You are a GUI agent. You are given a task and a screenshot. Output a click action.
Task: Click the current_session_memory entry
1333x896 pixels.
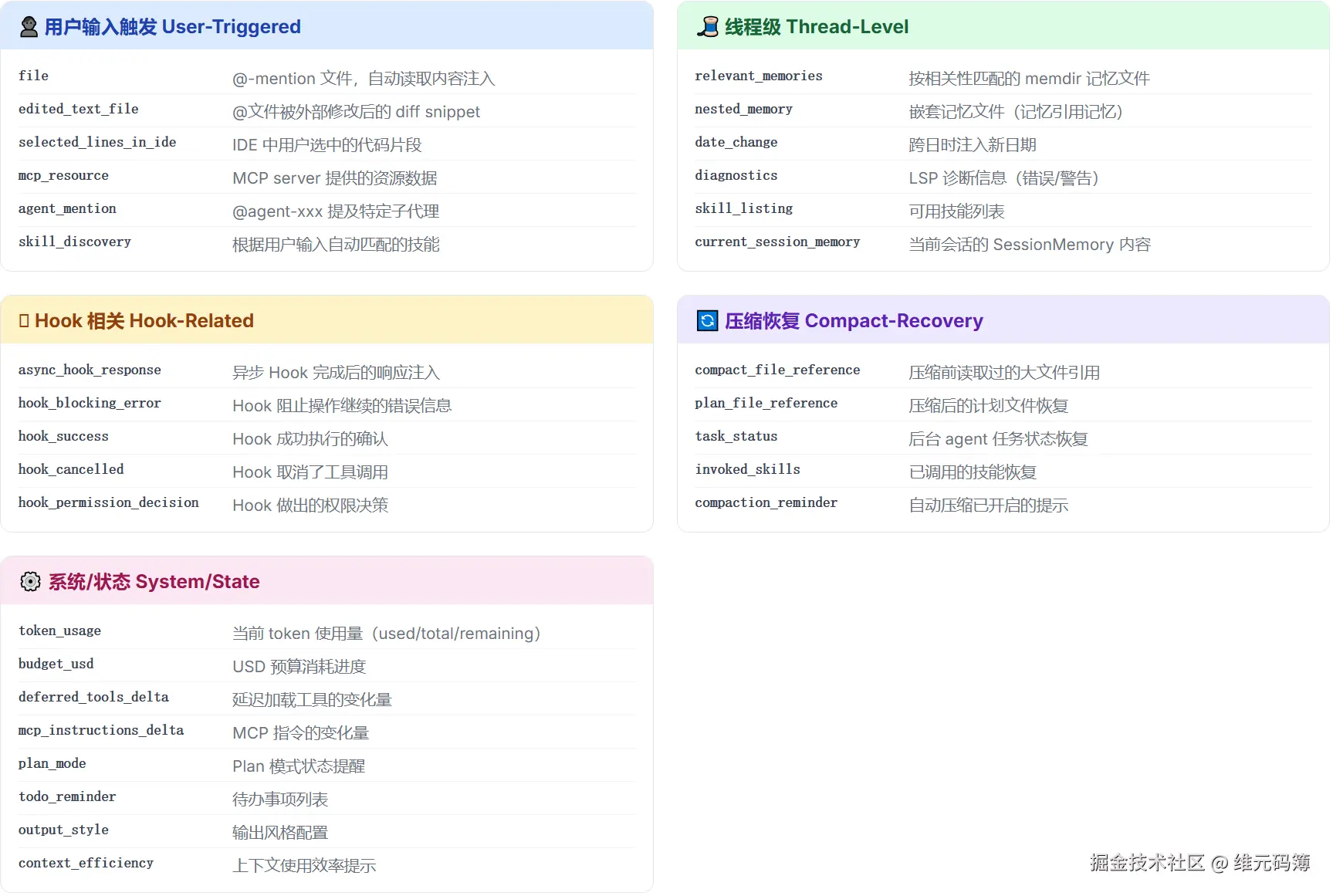pos(777,242)
